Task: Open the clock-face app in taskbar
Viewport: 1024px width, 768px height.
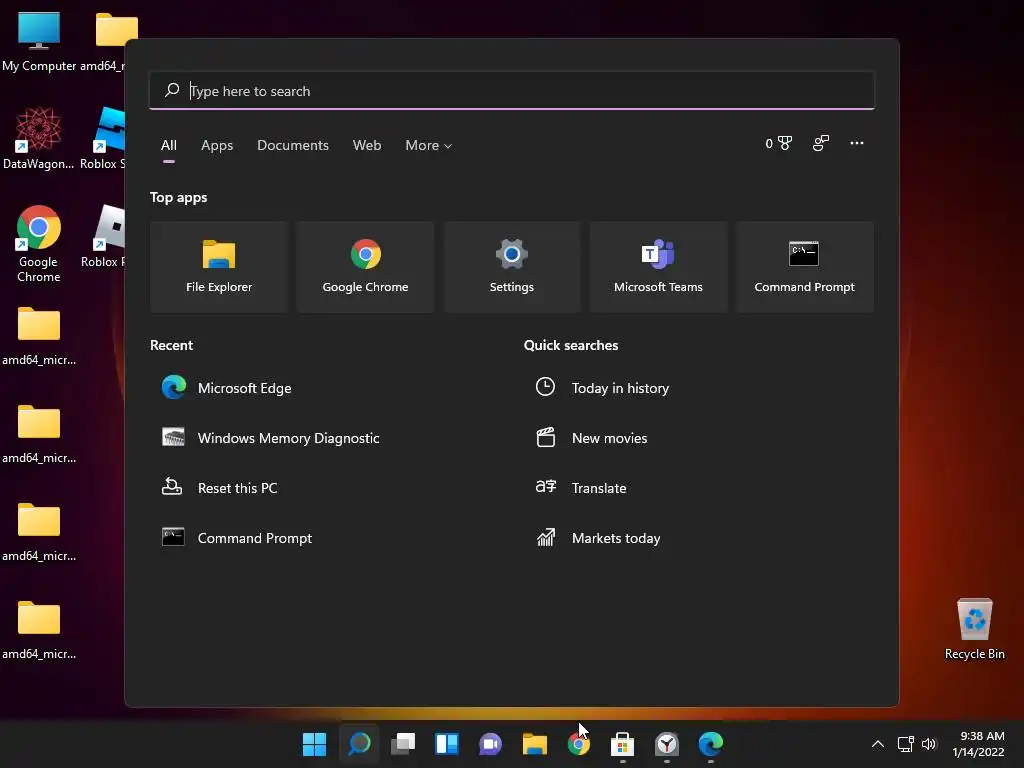Action: coord(667,744)
